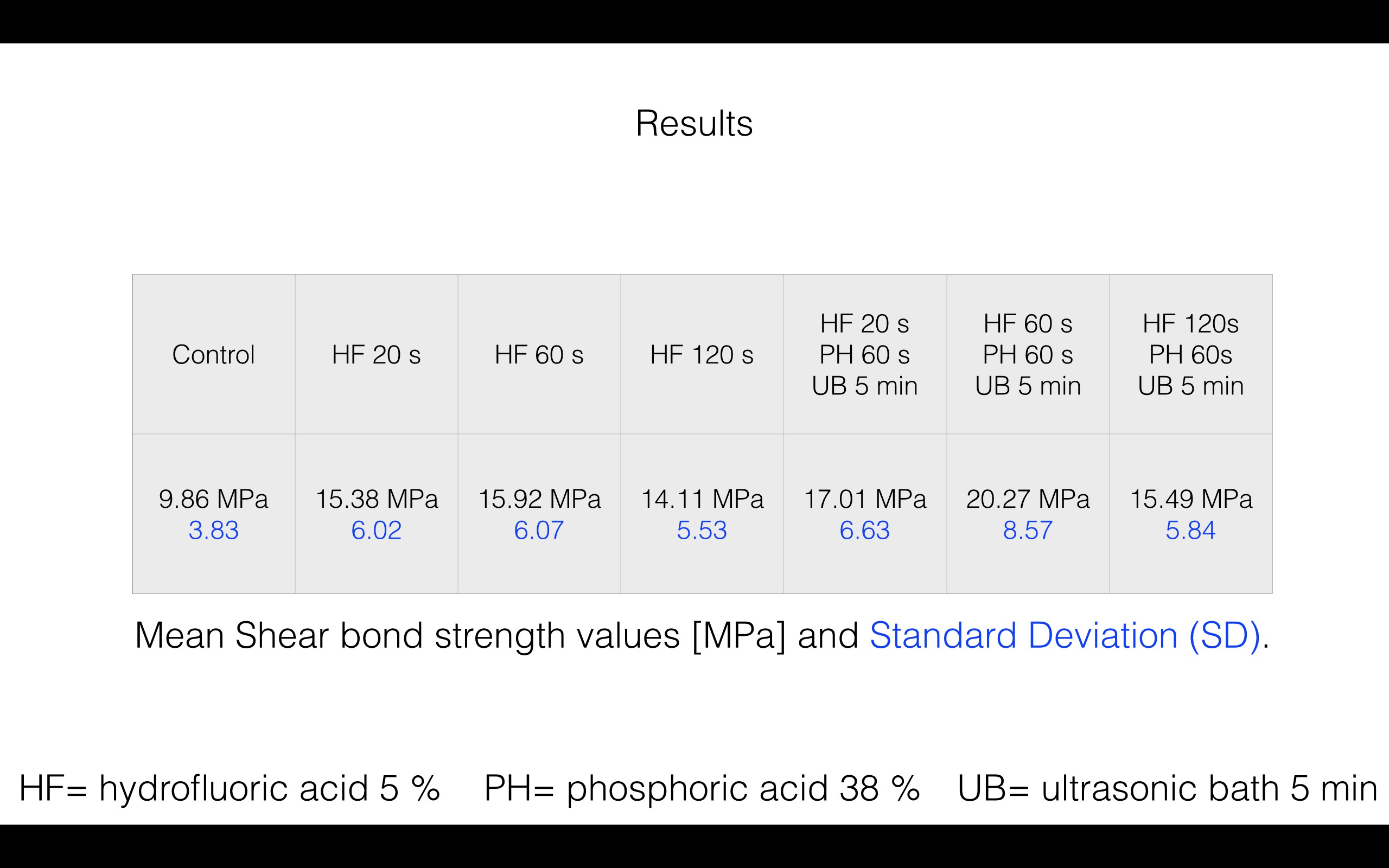Select the 15.92 MPa value
Viewport: 1389px width, 868px height.
click(x=539, y=499)
